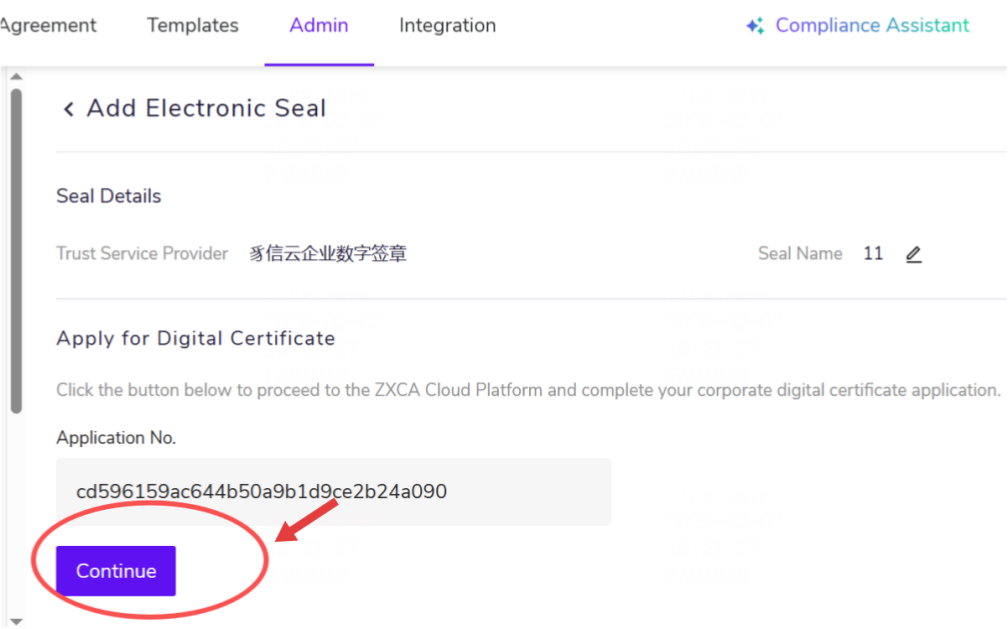The image size is (1008, 629).
Task: Click the Seal Details heading
Action: (x=109, y=196)
